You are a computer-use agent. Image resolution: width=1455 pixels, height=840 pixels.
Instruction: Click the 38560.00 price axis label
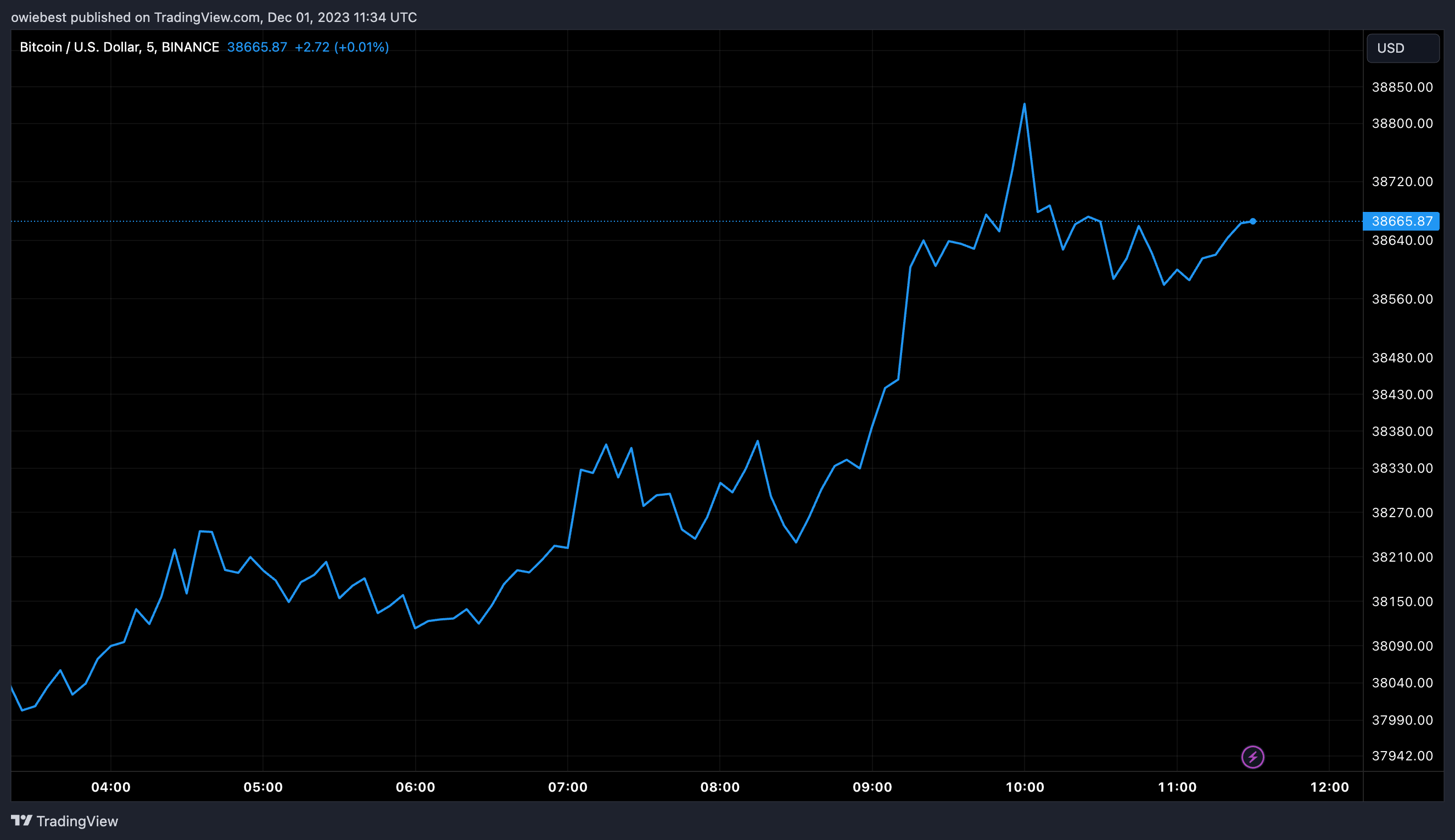[1402, 299]
